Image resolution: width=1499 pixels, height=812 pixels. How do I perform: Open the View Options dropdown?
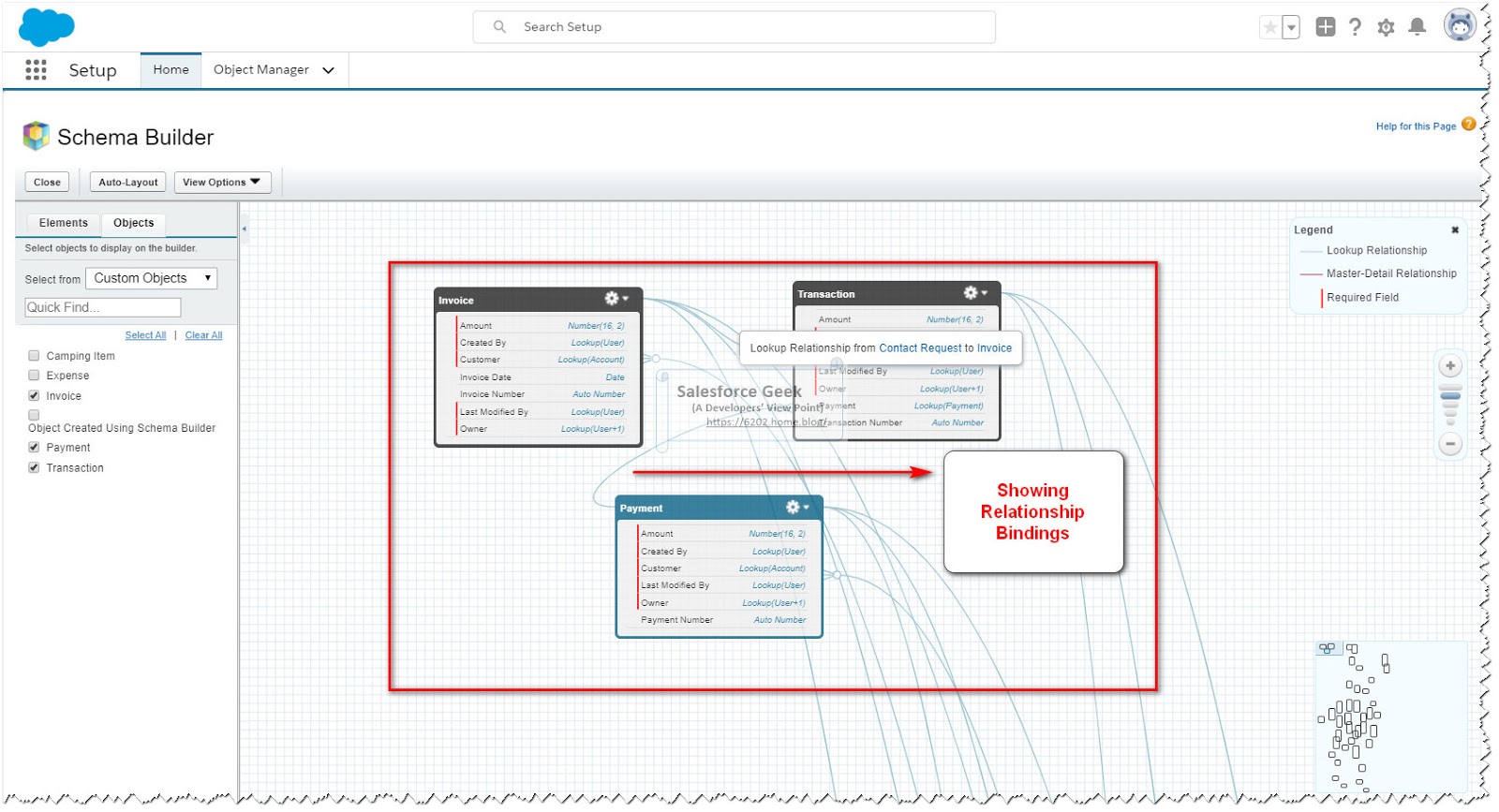click(222, 183)
